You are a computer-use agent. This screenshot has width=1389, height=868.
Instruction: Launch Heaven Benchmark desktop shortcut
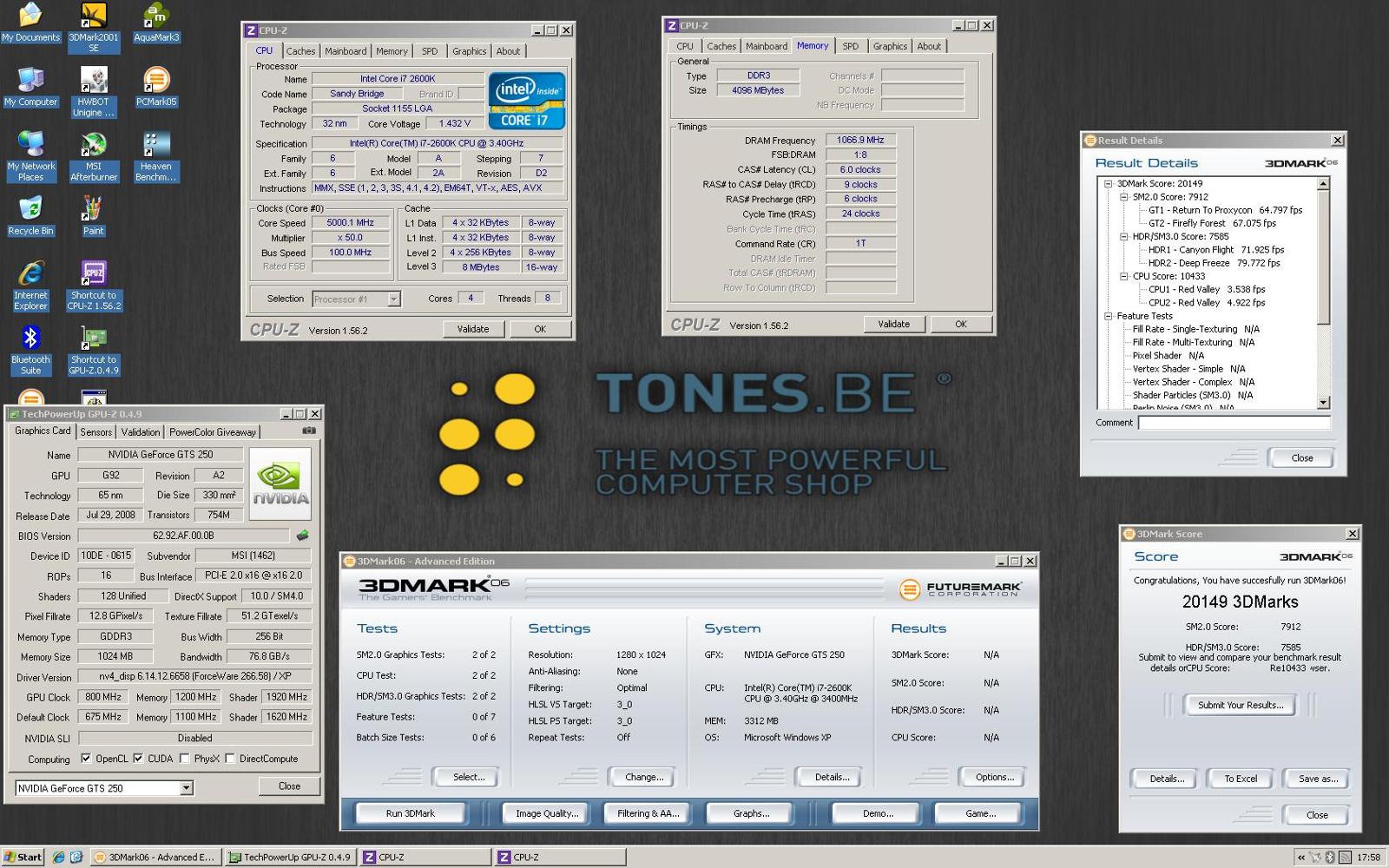tap(156, 156)
